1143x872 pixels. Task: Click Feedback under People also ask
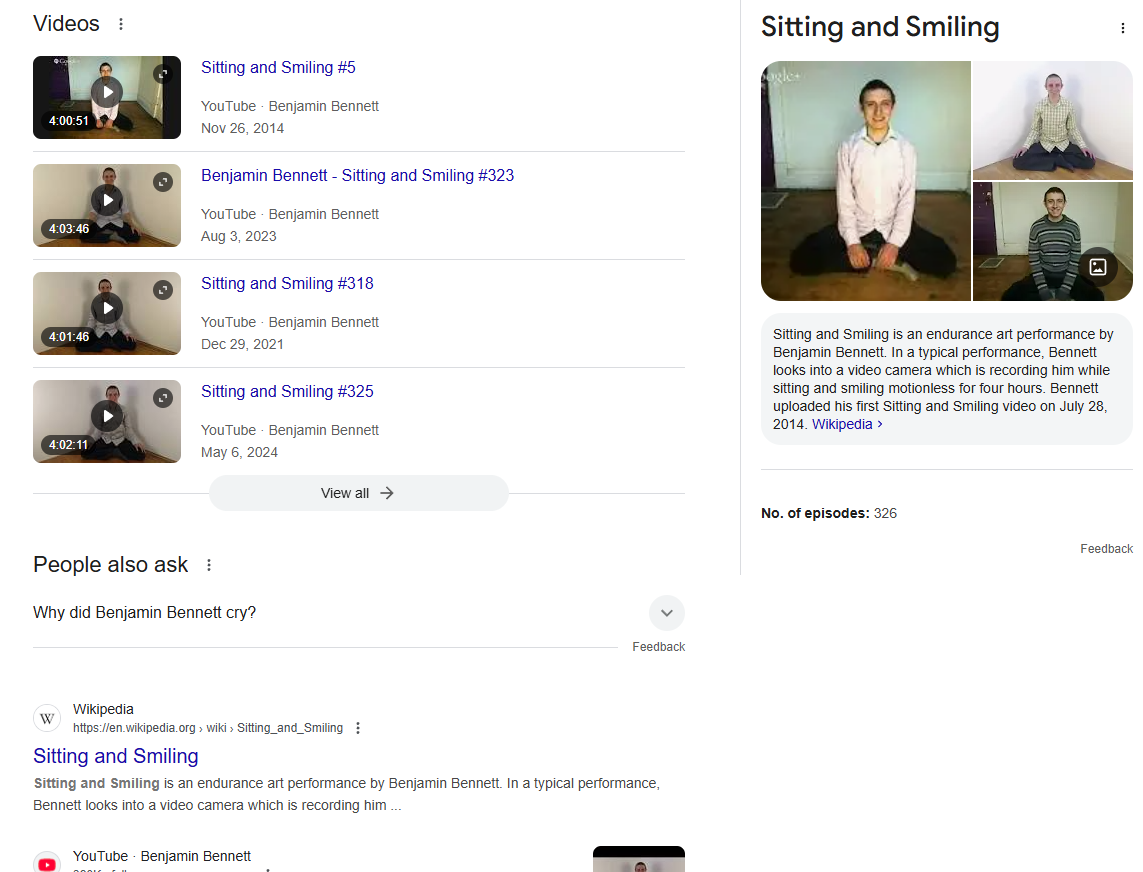click(x=658, y=647)
